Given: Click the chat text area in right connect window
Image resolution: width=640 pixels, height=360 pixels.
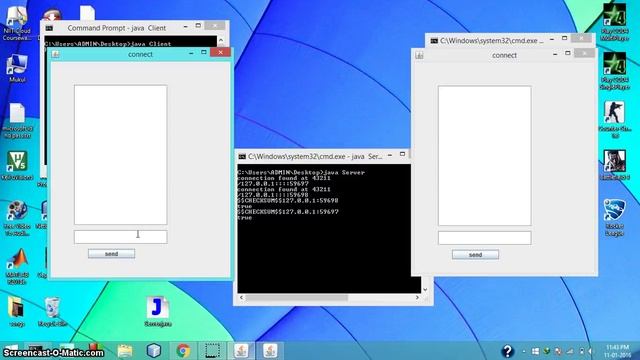Looking at the screenshot, I should (485, 156).
